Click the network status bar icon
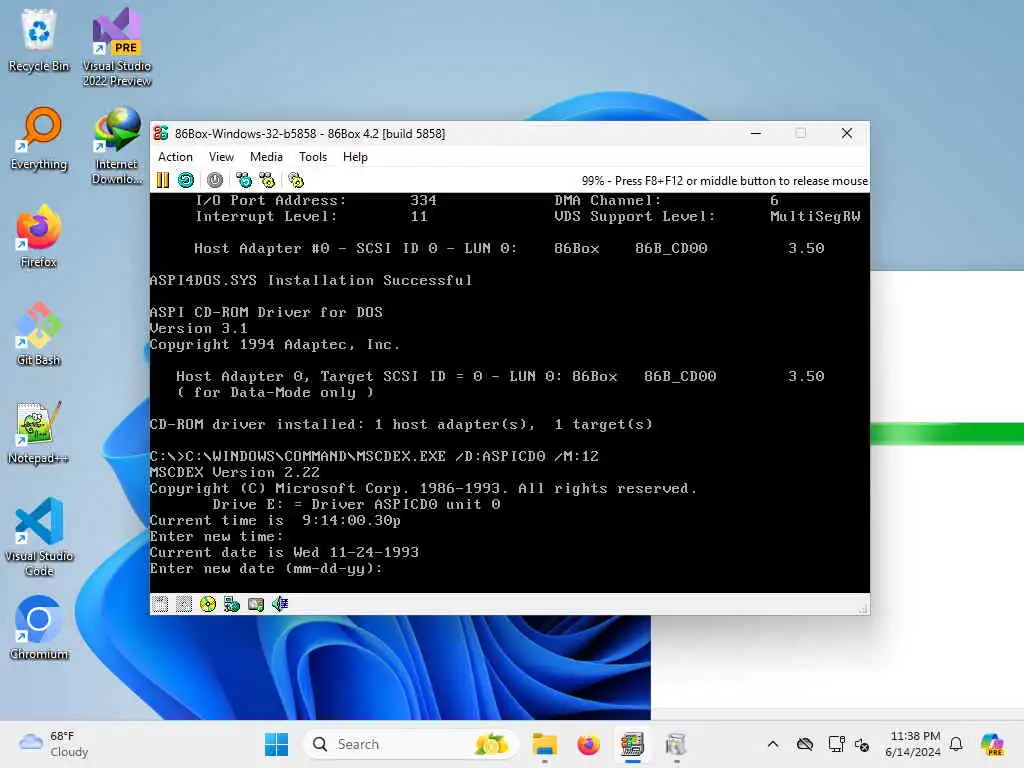The width and height of the screenshot is (1024, 768). tap(232, 604)
